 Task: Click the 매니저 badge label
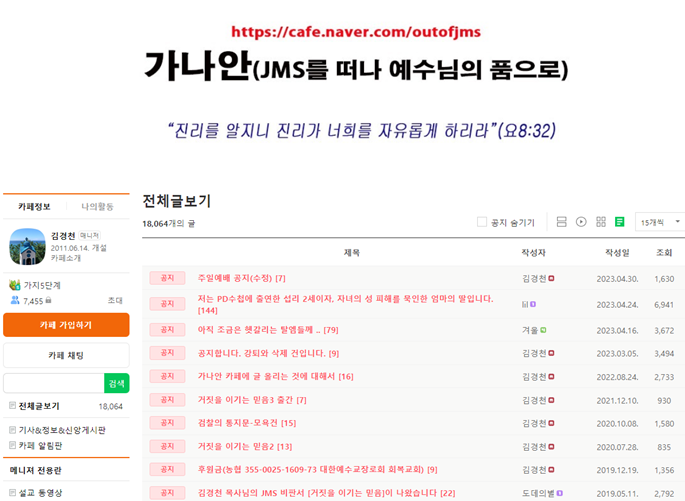[90, 236]
